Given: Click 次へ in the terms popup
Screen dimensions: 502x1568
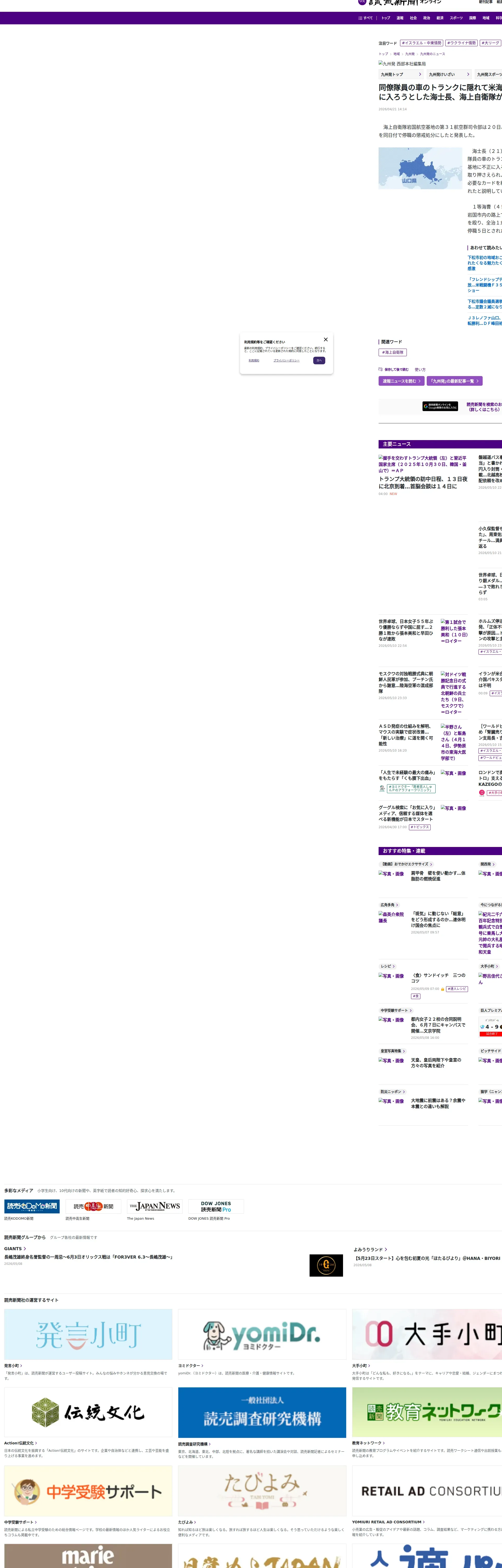Looking at the screenshot, I should point(319,360).
